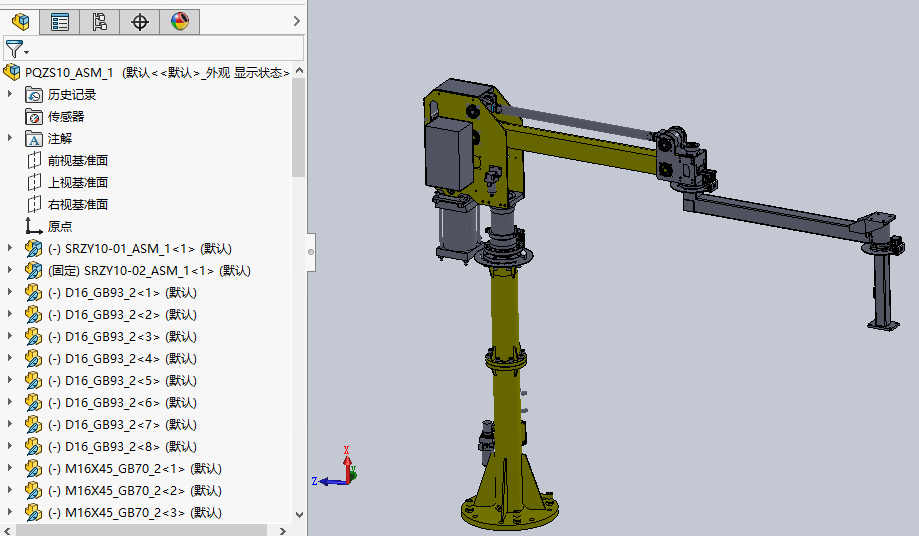Click the D16_GB93_2<1> part icon
Image resolution: width=919 pixels, height=536 pixels.
coord(34,292)
